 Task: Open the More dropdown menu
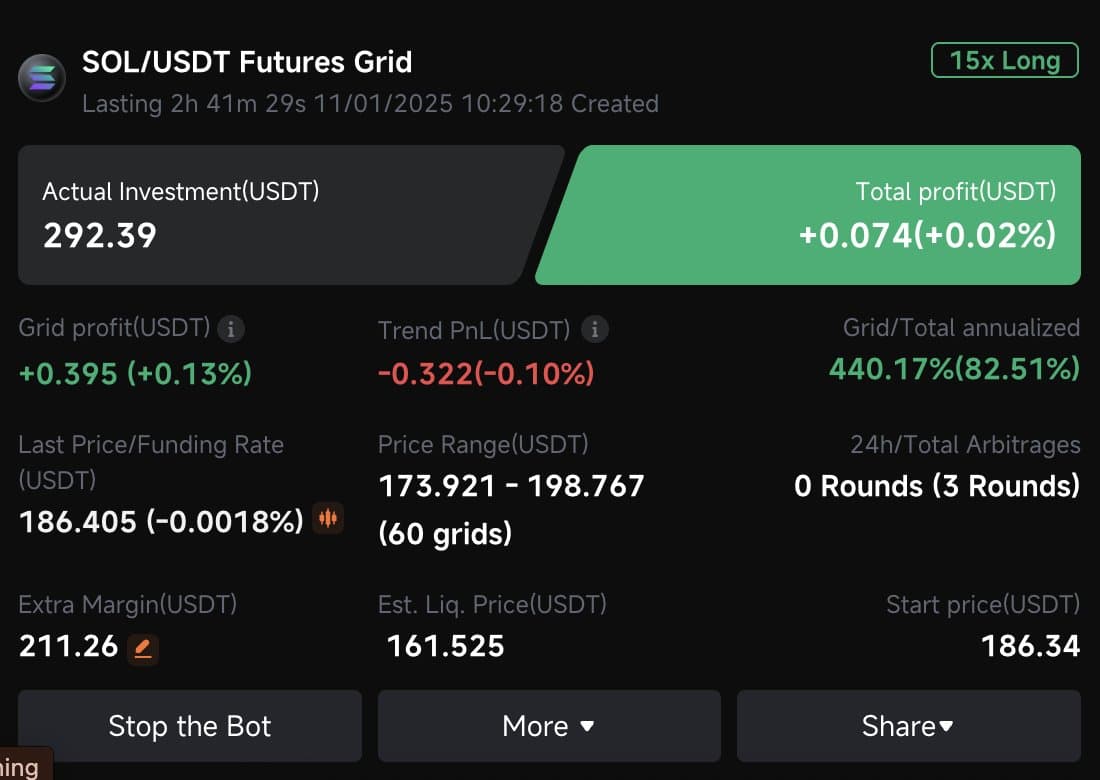point(548,726)
